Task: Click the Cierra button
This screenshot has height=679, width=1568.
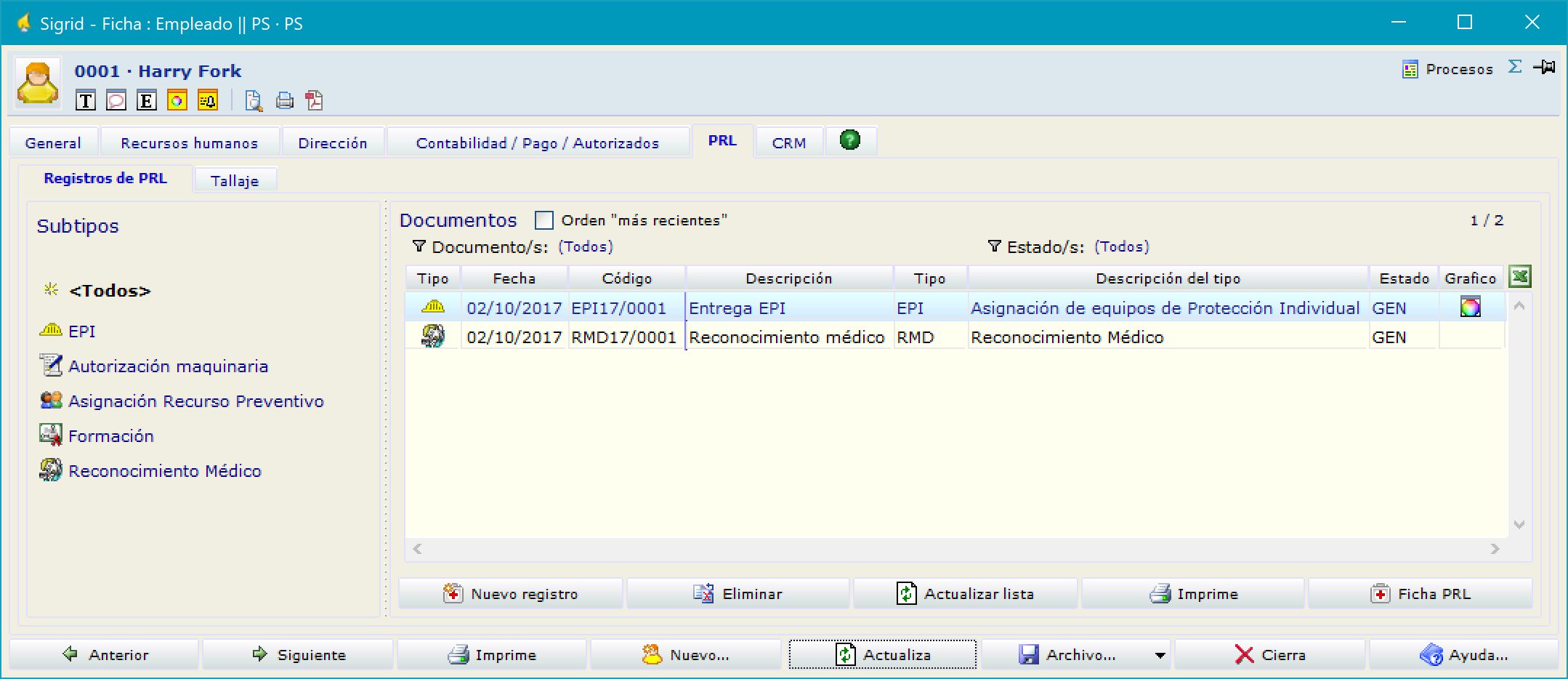Action: point(1270,655)
